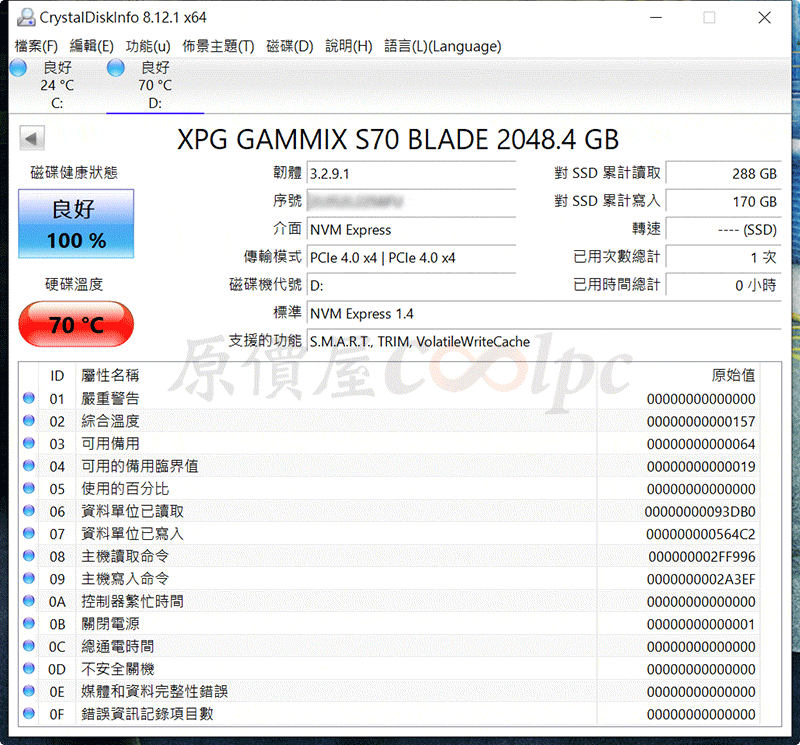The image size is (800, 745).
Task: Click raw value 0000000000019
Action: point(701,466)
